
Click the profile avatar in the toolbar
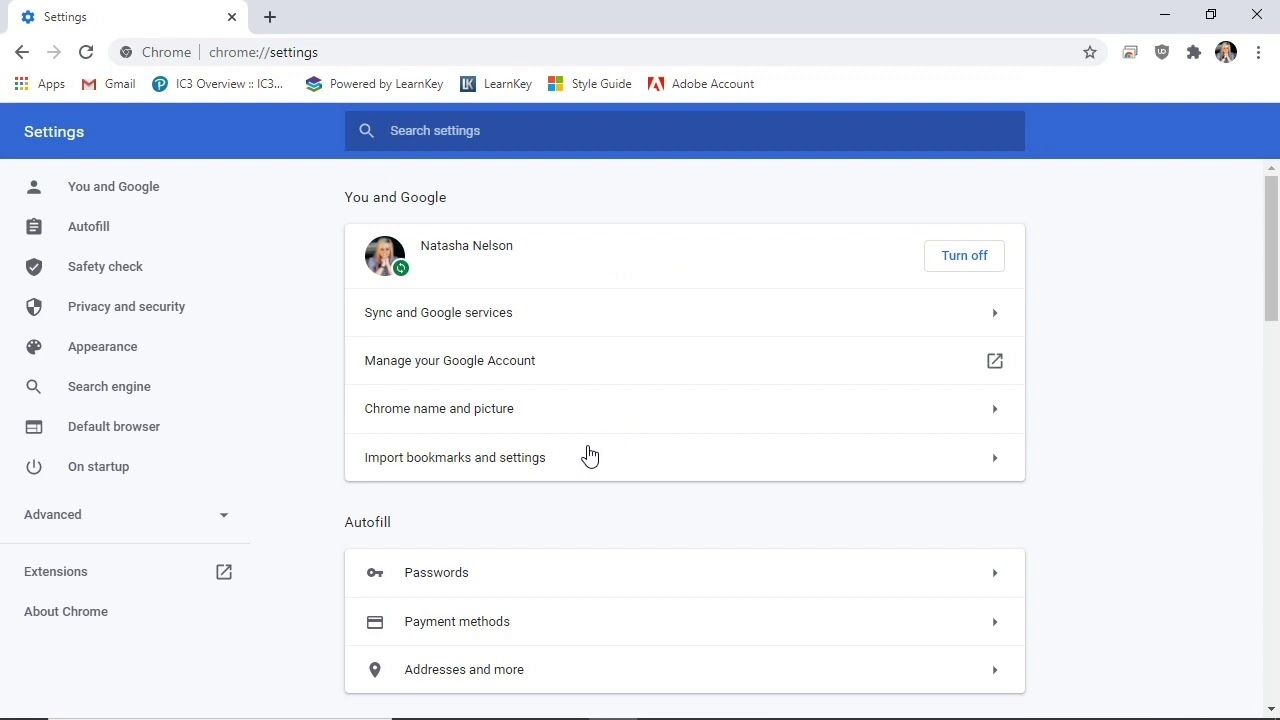pos(1226,52)
